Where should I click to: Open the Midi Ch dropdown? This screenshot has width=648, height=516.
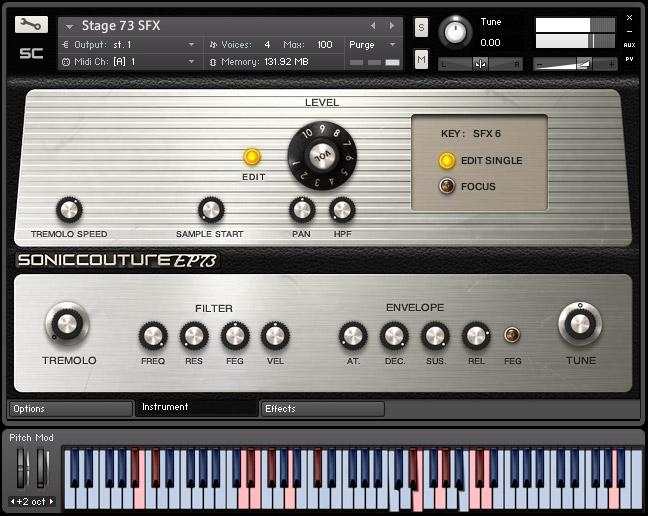point(191,62)
